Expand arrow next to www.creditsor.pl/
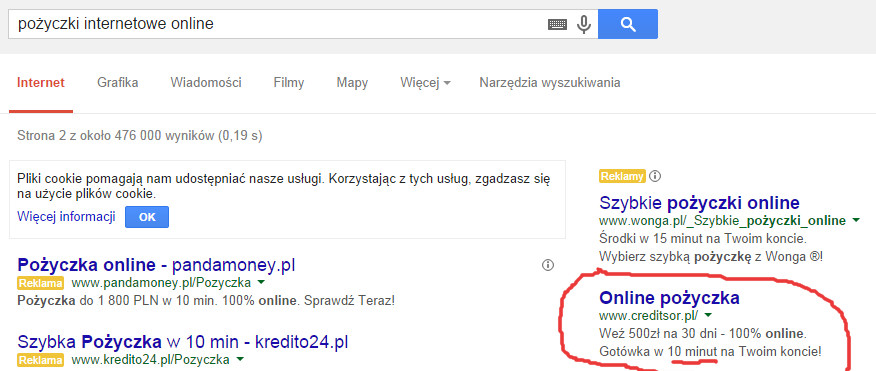Screen dimensions: 876x371 (x=708, y=315)
